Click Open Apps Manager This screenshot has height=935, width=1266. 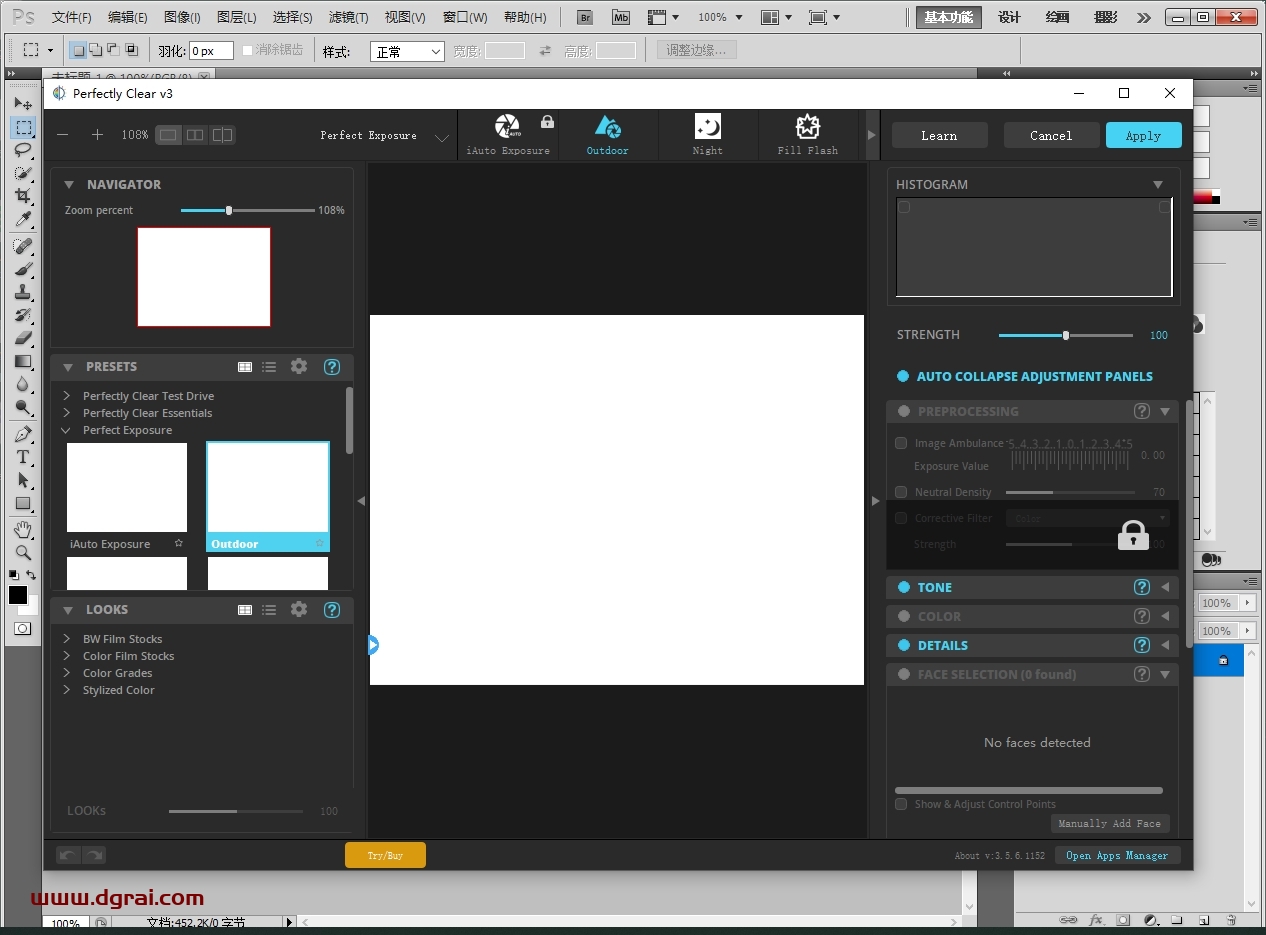[1117, 855]
